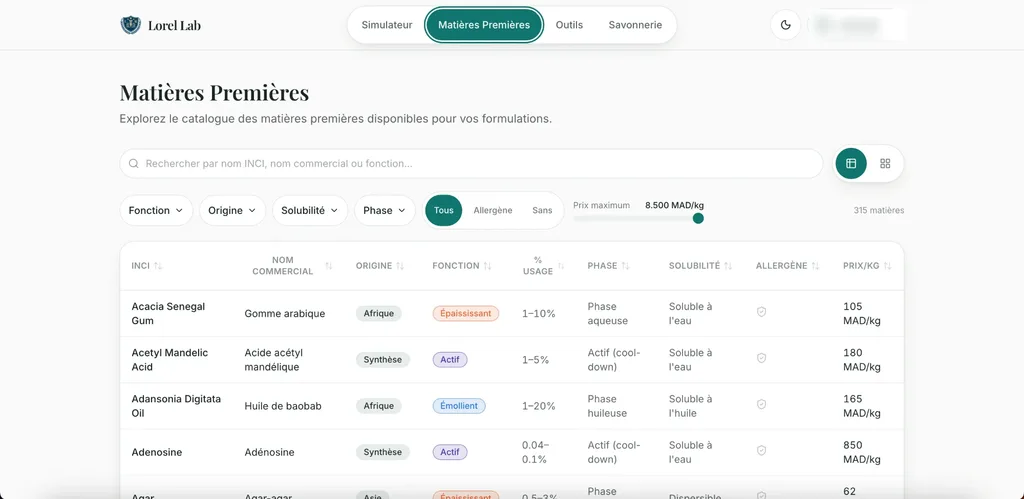Select the Allergène filter option

493,210
